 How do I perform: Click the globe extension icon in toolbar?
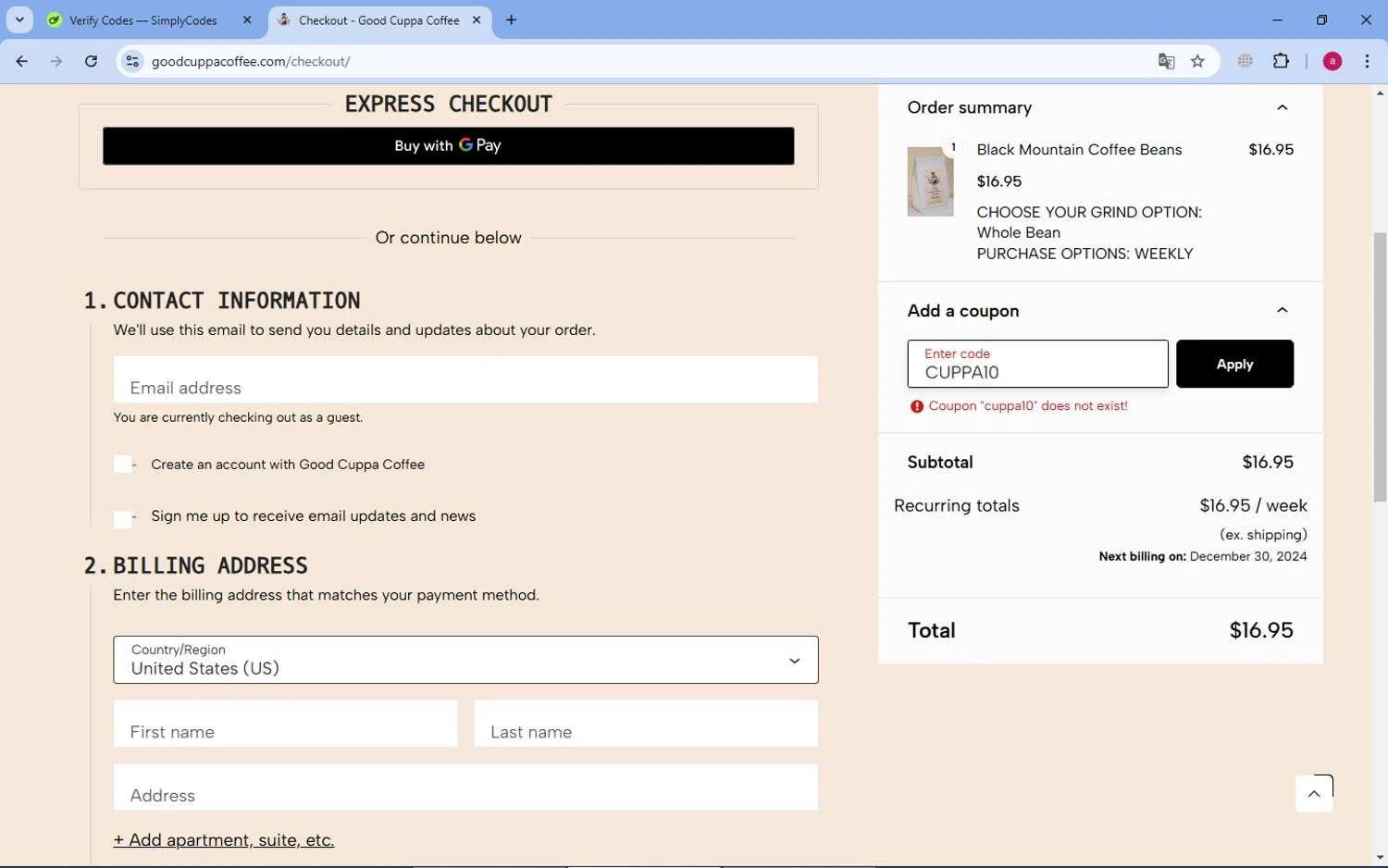point(1245,61)
